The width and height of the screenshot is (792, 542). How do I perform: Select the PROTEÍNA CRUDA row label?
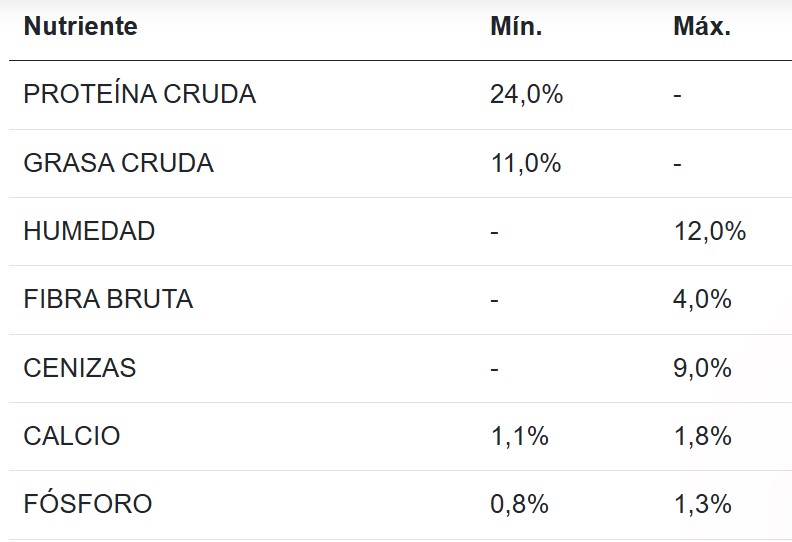(140, 94)
